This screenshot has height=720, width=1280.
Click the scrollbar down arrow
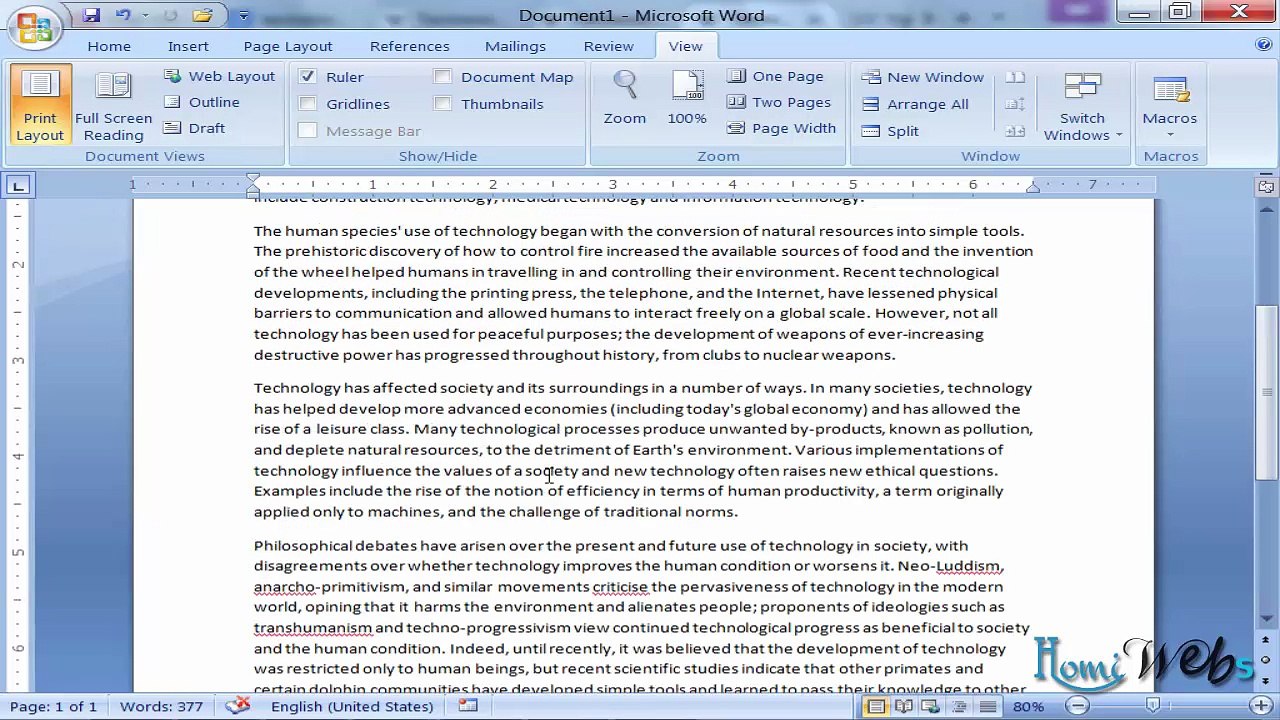tap(1266, 618)
